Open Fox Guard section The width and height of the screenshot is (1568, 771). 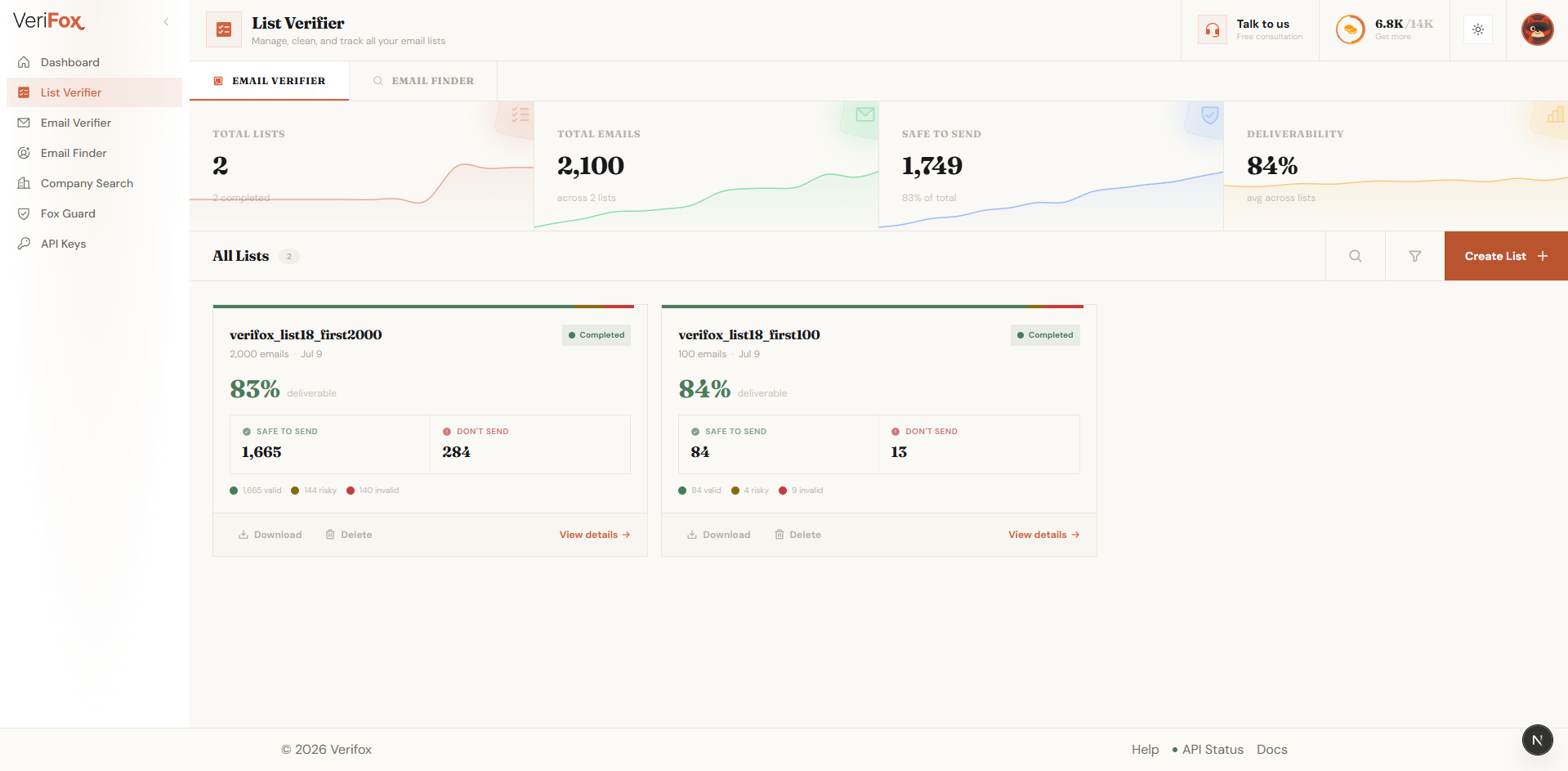tap(94, 213)
